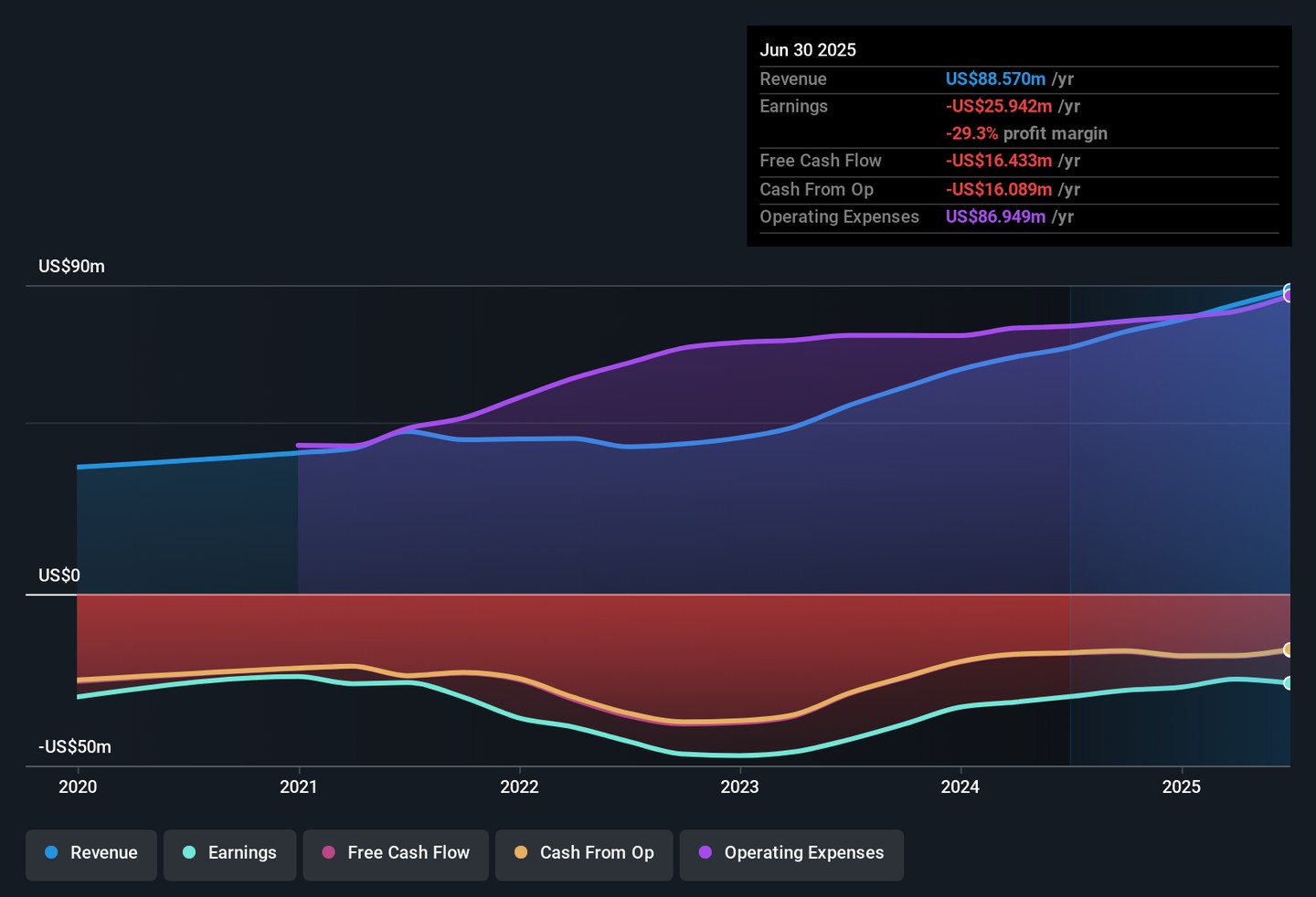Click the US$86.949m operating expenses value
1316x897 pixels.
click(995, 216)
